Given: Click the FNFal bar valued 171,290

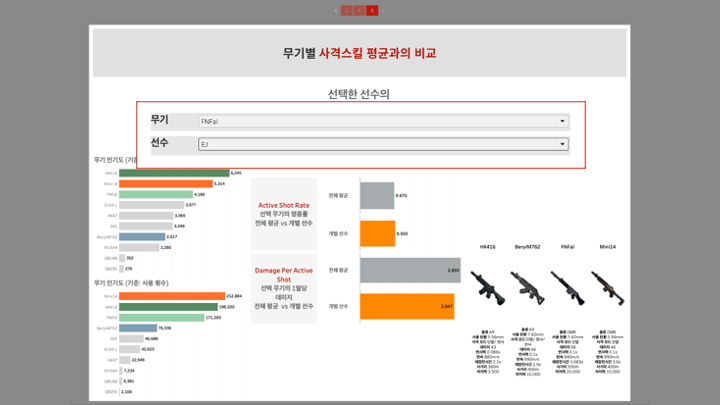Looking at the screenshot, I should 162,317.
